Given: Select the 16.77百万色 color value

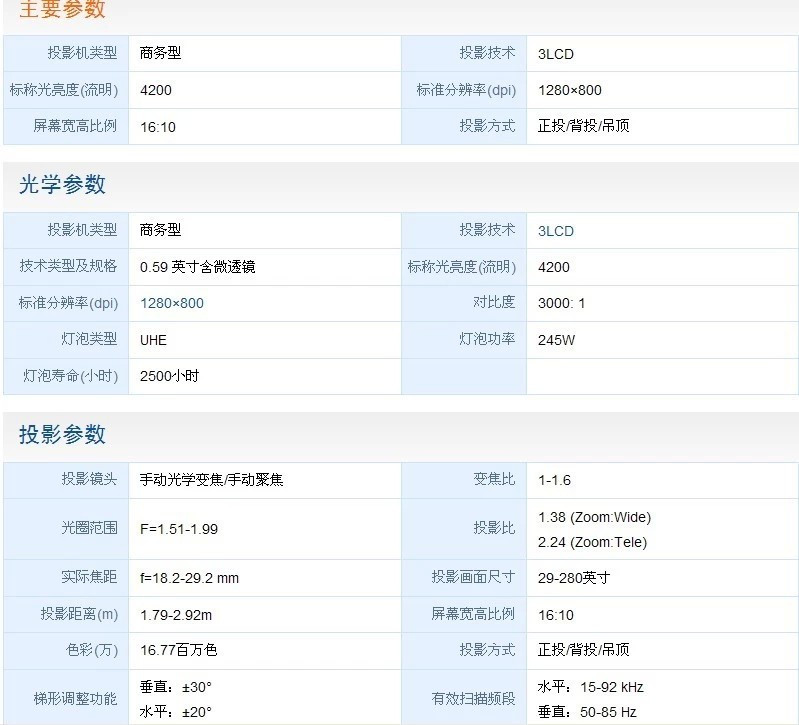Looking at the screenshot, I should tap(179, 651).
